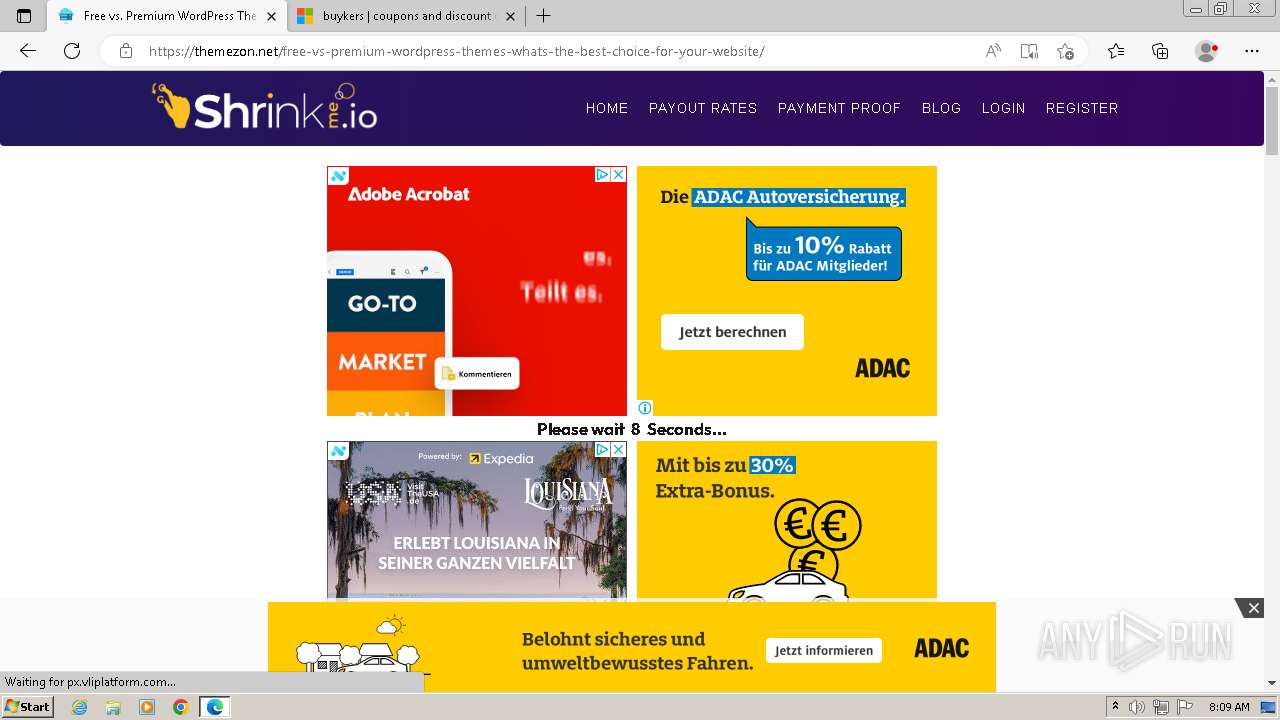Show hidden system tray icons
1280x720 pixels.
click(1116, 707)
